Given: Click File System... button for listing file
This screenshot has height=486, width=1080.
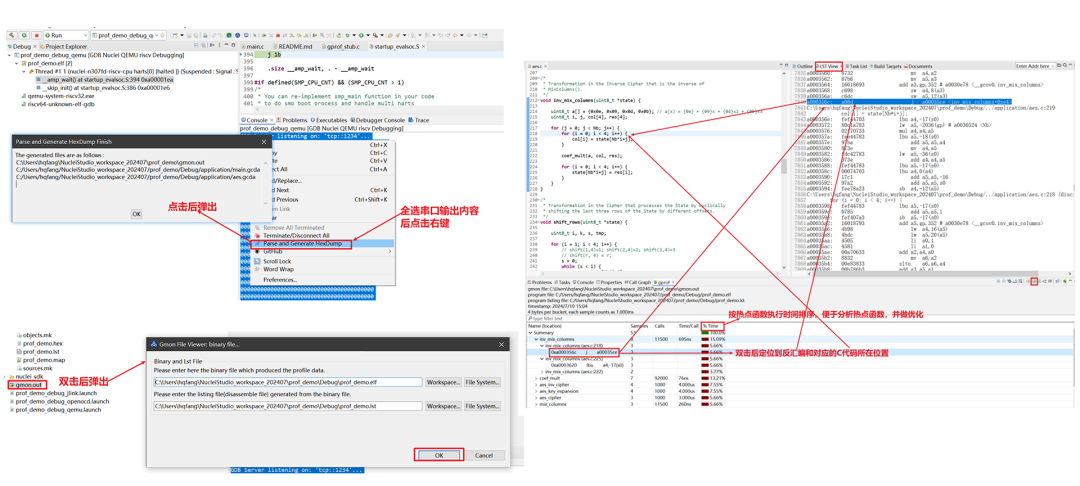Looking at the screenshot, I should [x=482, y=406].
